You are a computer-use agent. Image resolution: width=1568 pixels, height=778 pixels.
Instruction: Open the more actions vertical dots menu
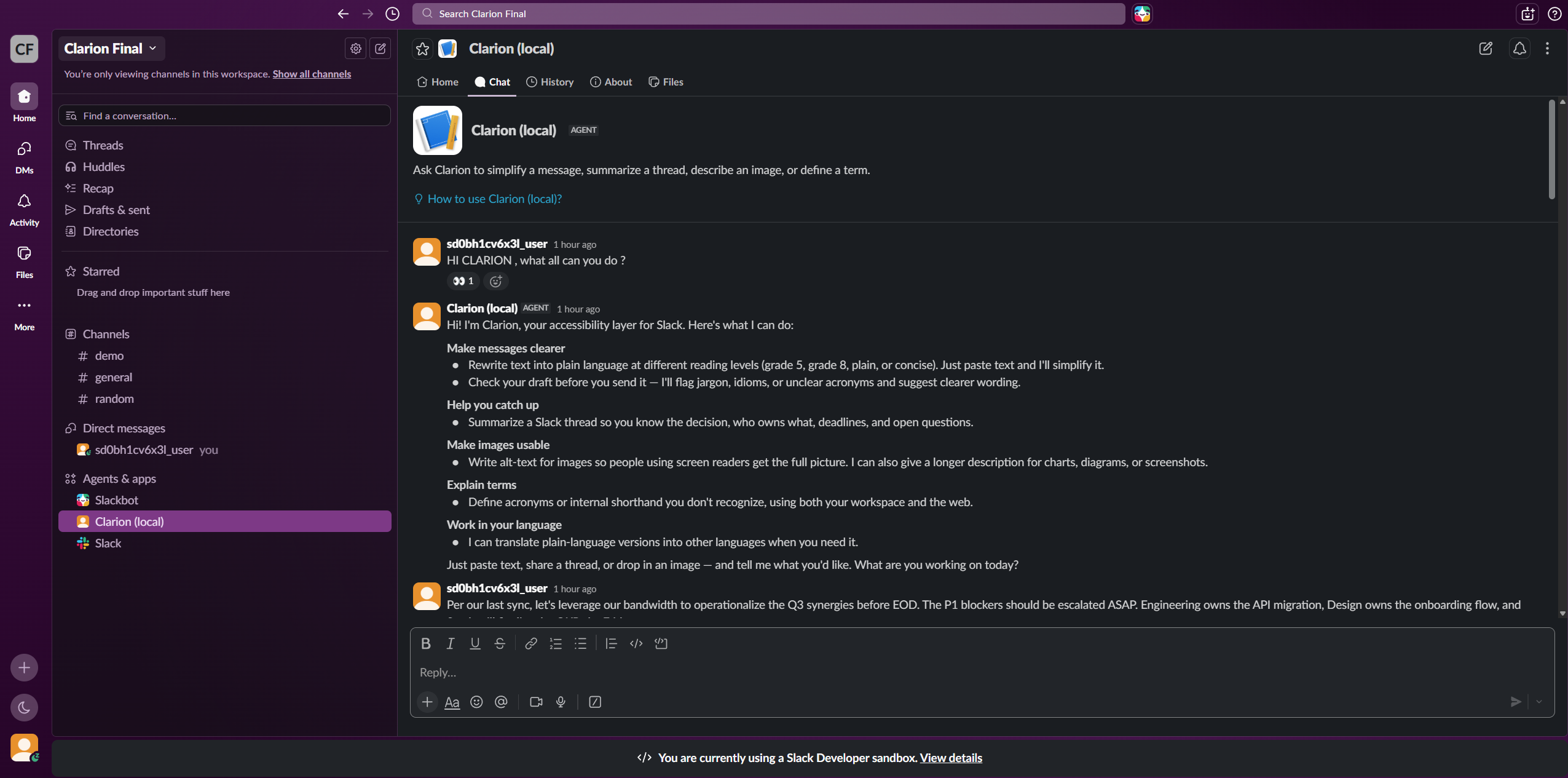point(1547,49)
